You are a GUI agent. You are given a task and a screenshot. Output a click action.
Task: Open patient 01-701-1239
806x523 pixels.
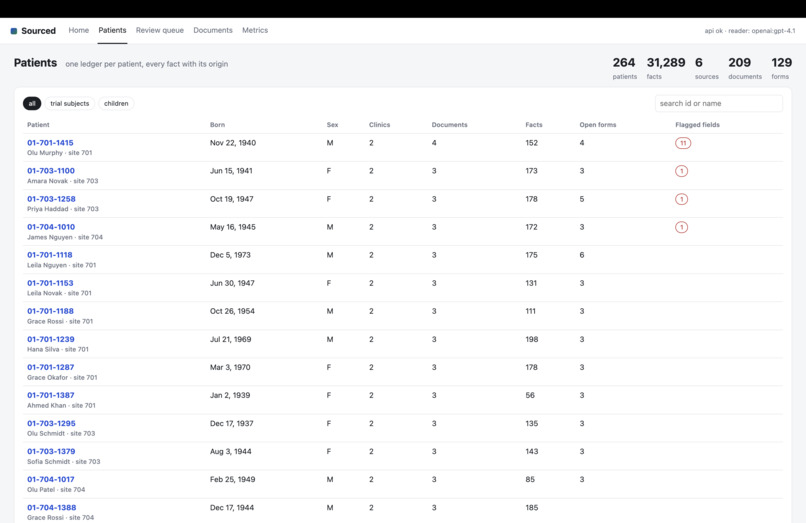51,339
